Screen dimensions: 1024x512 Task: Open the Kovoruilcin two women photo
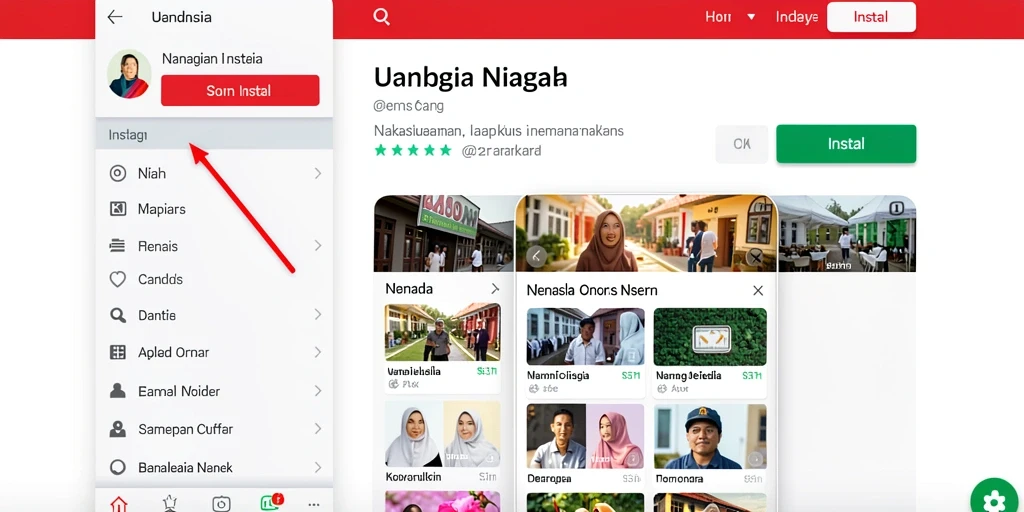pyautogui.click(x=443, y=434)
